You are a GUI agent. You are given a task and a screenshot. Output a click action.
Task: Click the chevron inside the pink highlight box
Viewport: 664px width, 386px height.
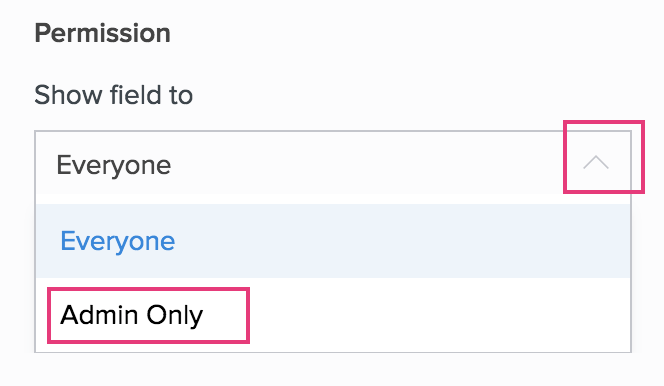[596, 162]
